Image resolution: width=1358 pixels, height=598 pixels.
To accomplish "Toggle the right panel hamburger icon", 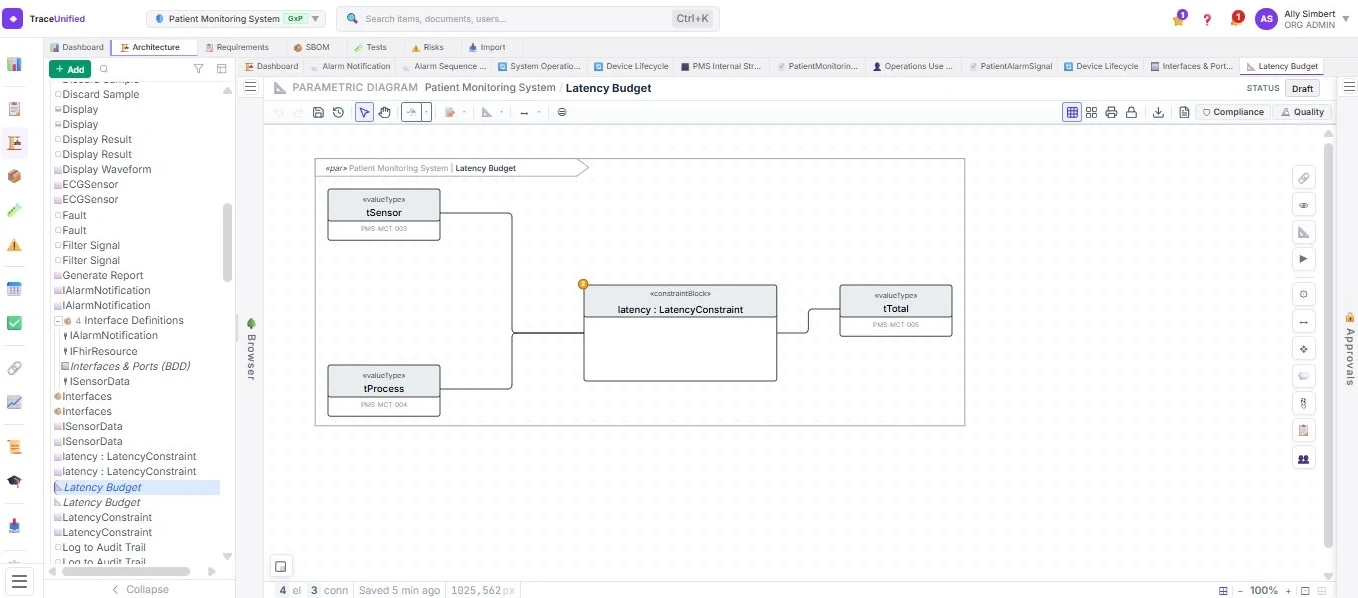I will pyautogui.click(x=1347, y=88).
